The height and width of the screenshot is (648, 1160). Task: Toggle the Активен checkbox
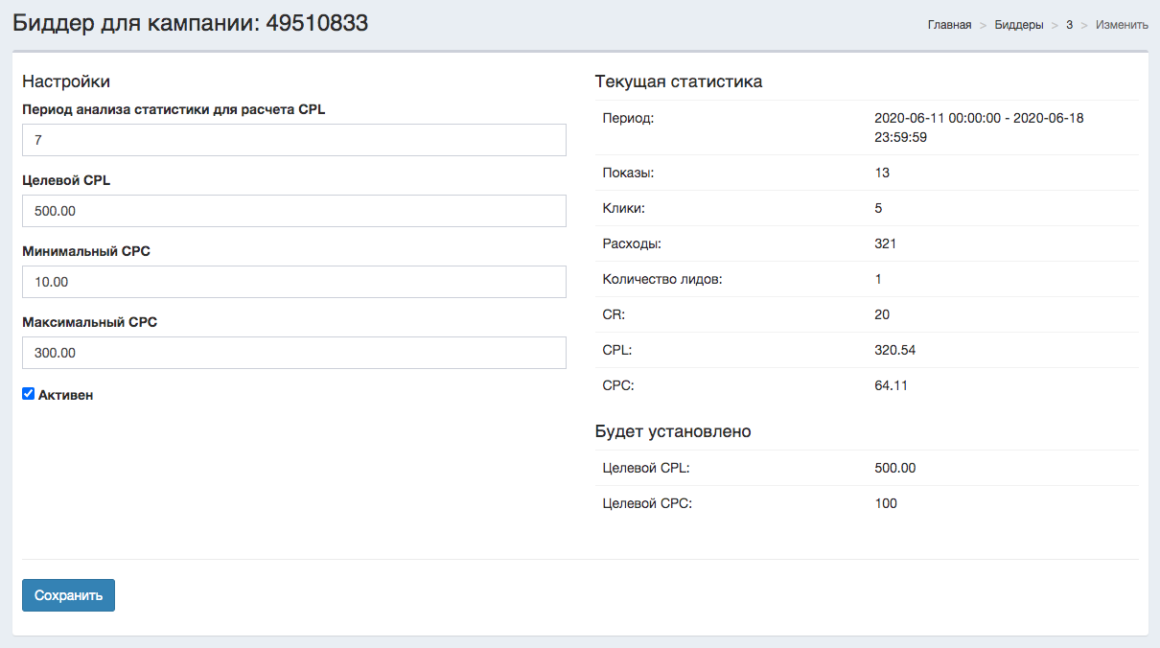[x=28, y=394]
